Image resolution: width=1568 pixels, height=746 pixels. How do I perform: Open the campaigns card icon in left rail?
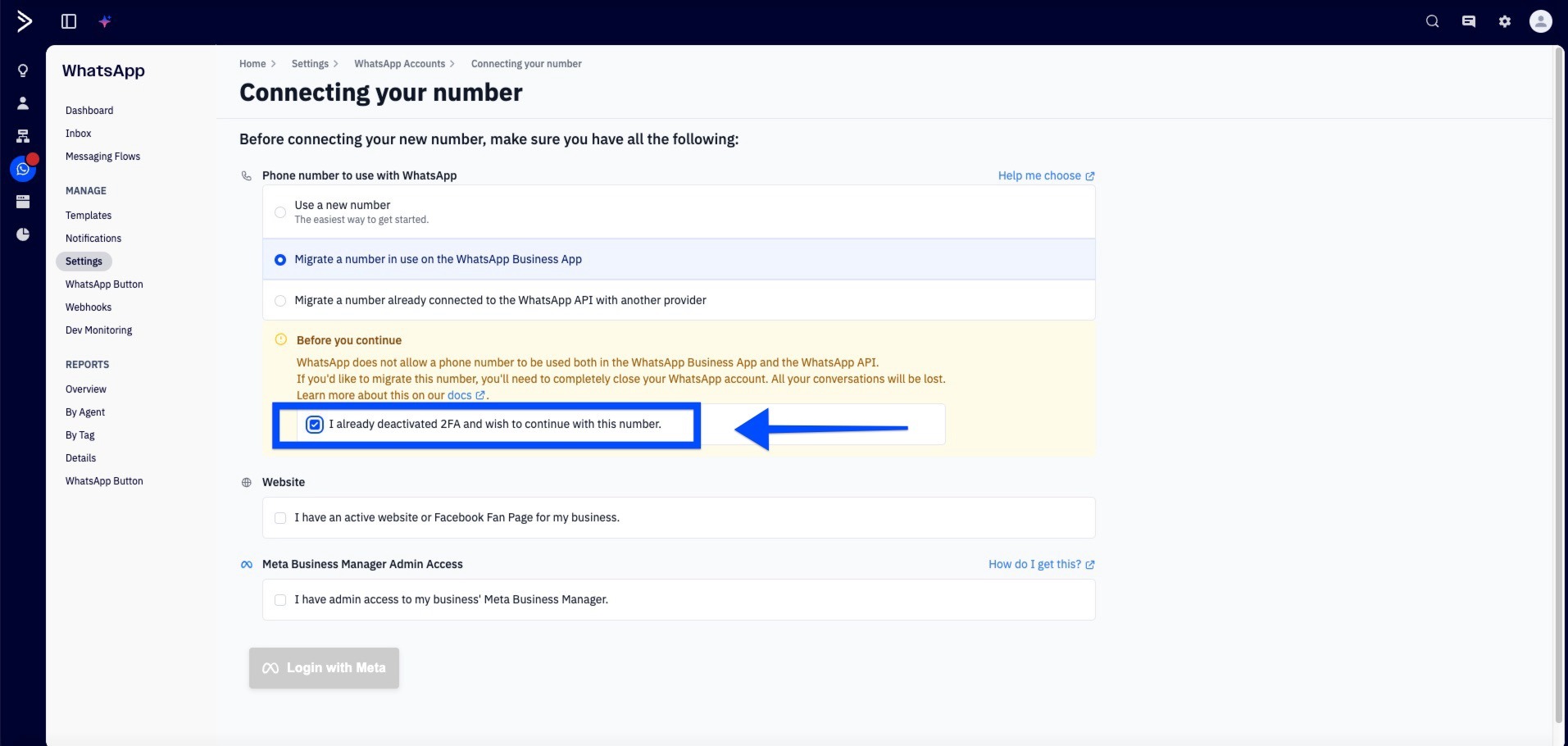pos(23,202)
